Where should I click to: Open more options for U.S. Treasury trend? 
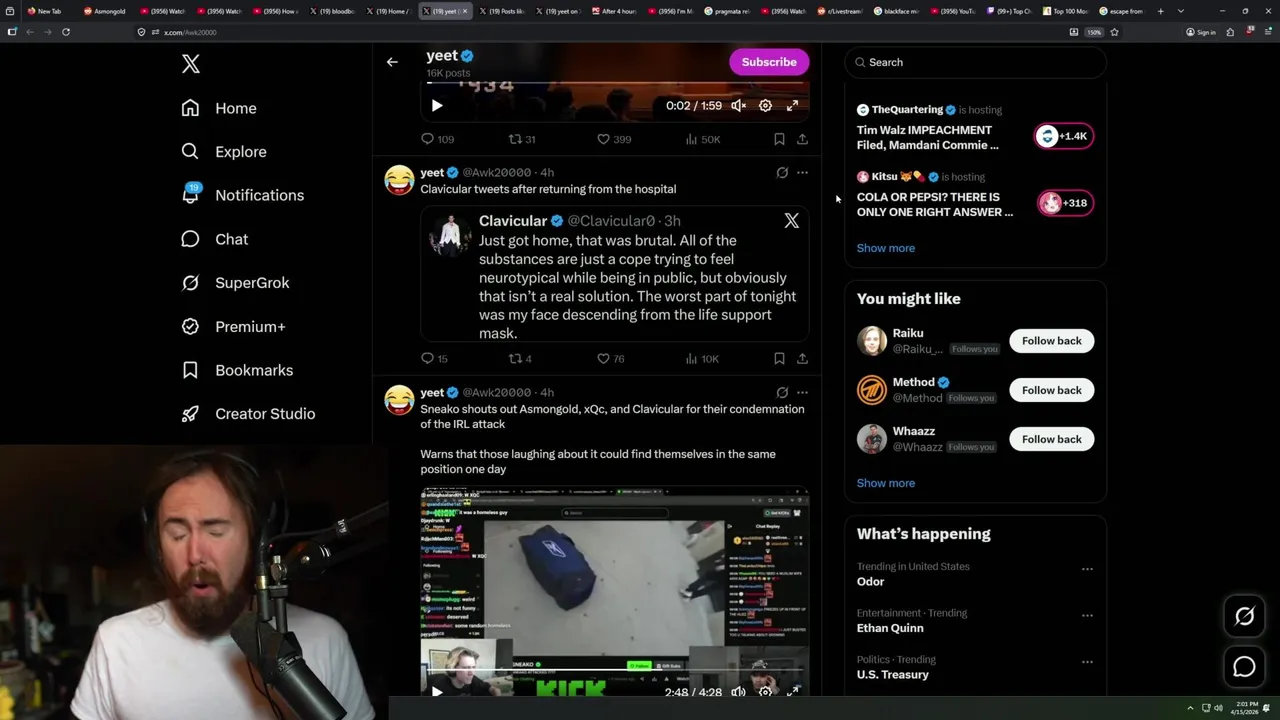(1087, 662)
